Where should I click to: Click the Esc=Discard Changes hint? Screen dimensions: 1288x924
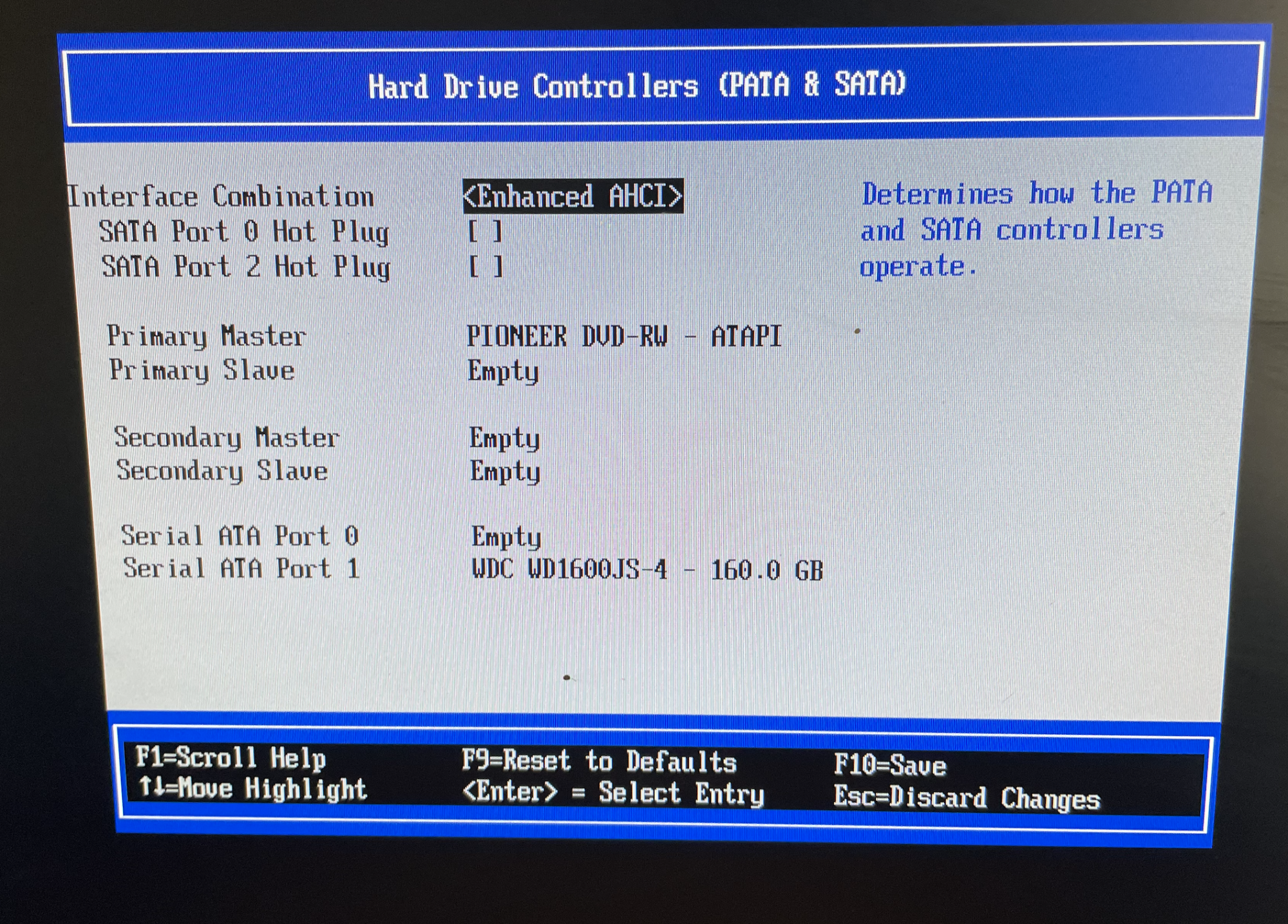click(967, 798)
